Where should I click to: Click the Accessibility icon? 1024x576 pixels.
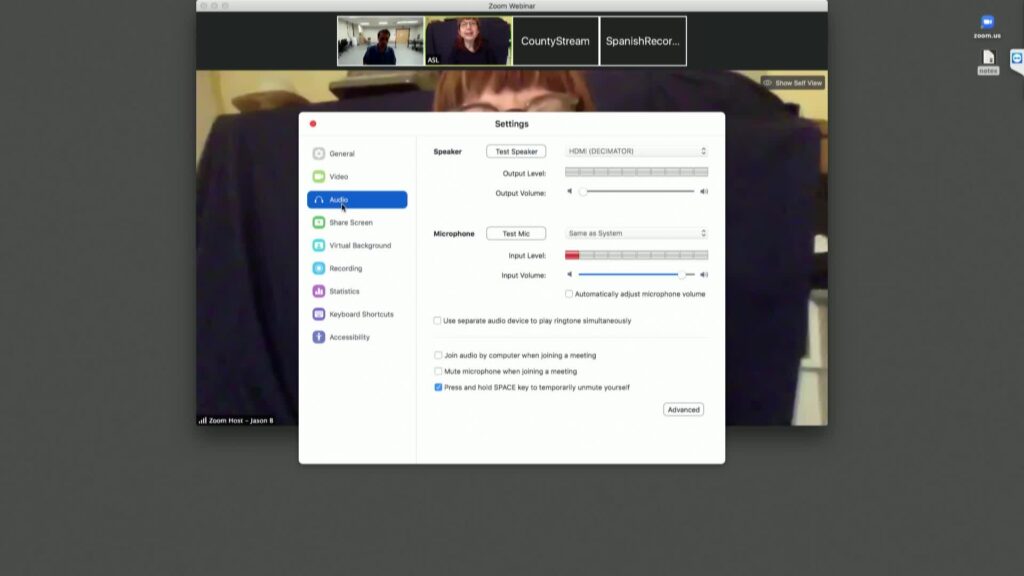point(319,337)
